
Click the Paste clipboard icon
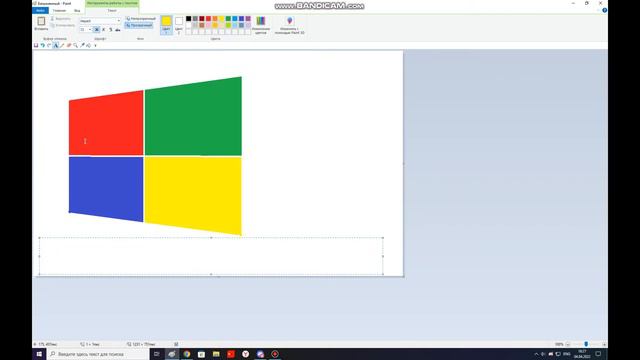pyautogui.click(x=41, y=21)
